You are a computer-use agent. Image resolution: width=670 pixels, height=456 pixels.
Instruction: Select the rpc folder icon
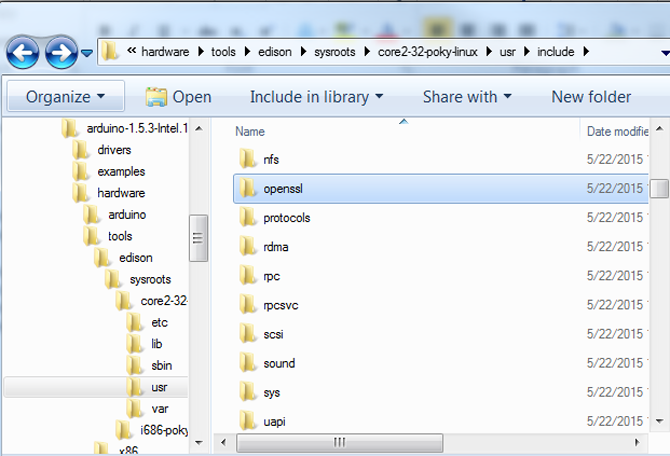pos(247,275)
